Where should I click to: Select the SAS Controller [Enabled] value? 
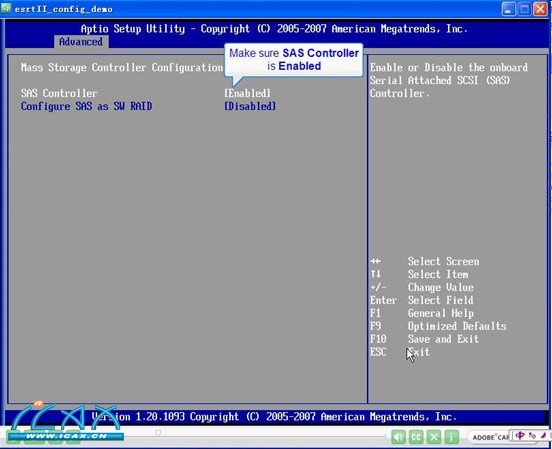[247, 93]
